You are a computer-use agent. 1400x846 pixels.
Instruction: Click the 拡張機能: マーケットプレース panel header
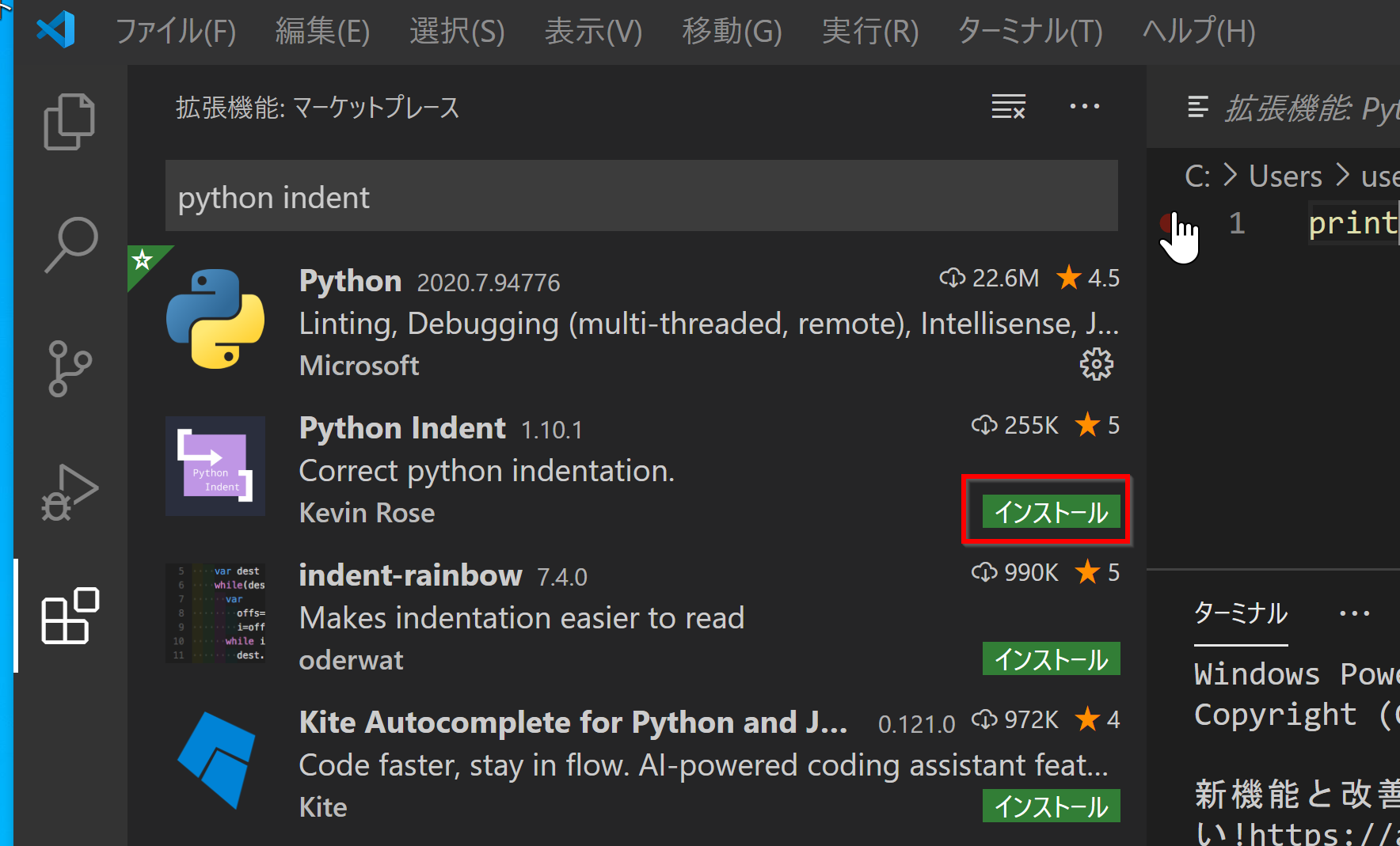(318, 108)
